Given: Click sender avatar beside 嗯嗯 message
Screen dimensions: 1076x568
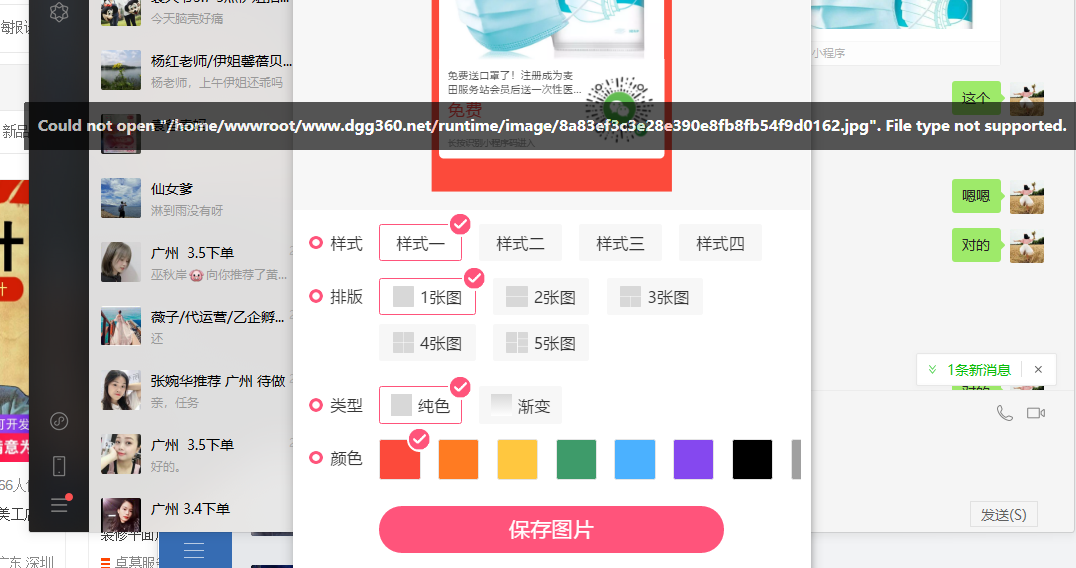Looking at the screenshot, I should 1027,197.
